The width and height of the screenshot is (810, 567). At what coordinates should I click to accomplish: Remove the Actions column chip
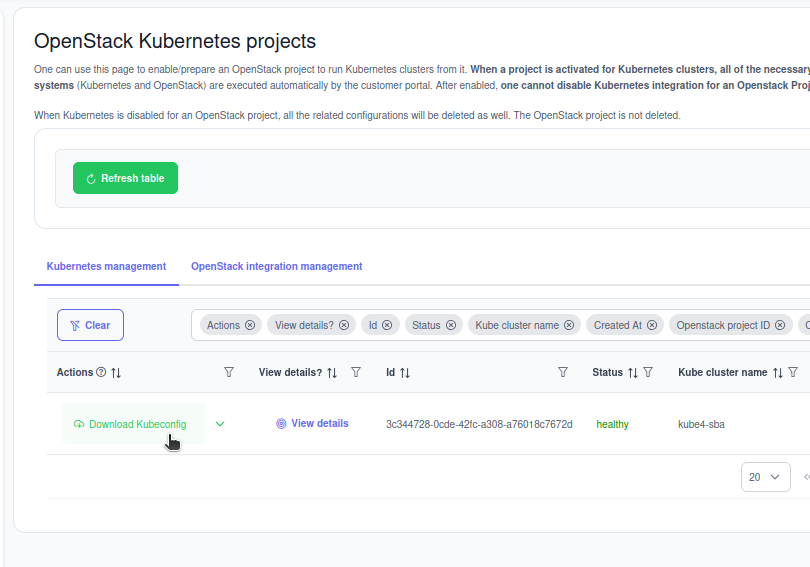(x=250, y=325)
